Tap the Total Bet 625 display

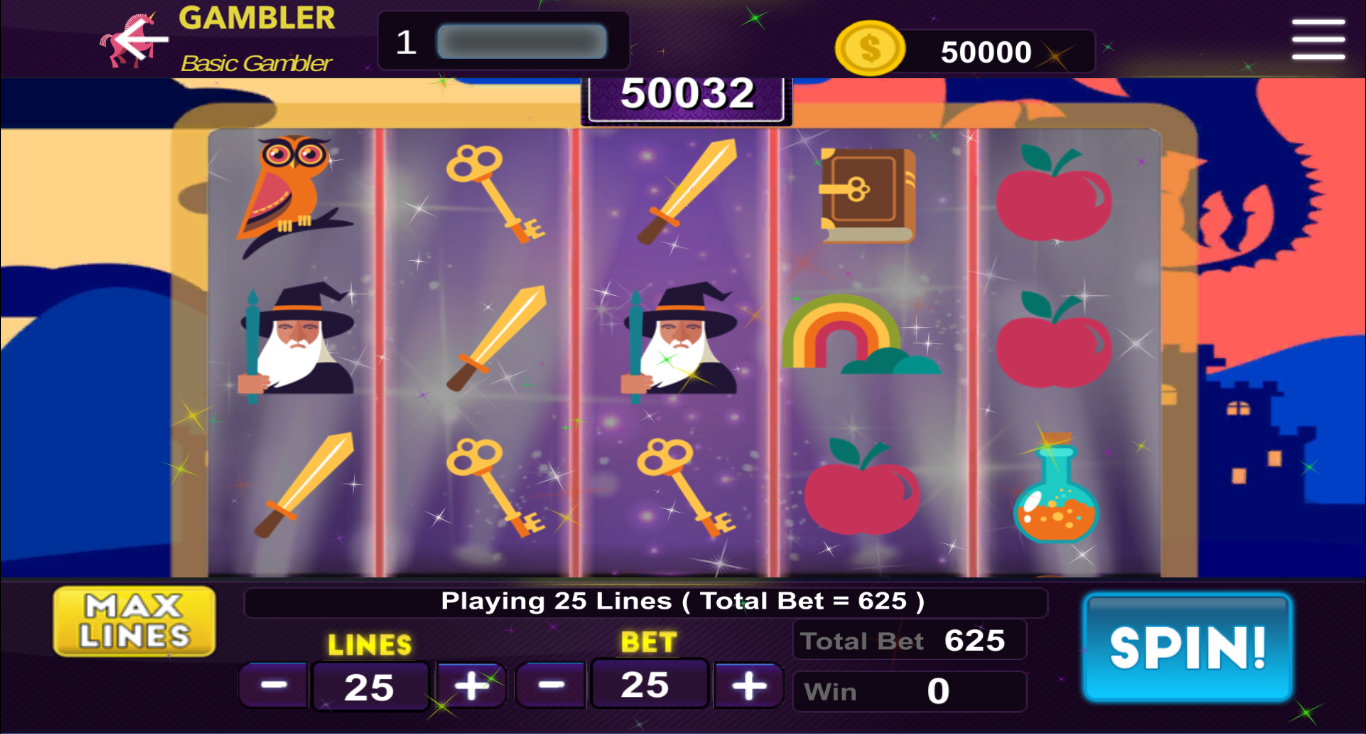[910, 641]
